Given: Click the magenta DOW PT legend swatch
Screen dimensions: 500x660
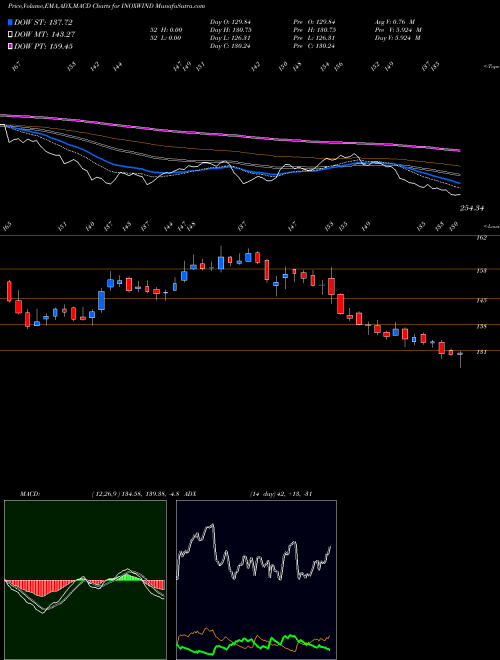Looking at the screenshot, I should coord(10,46).
